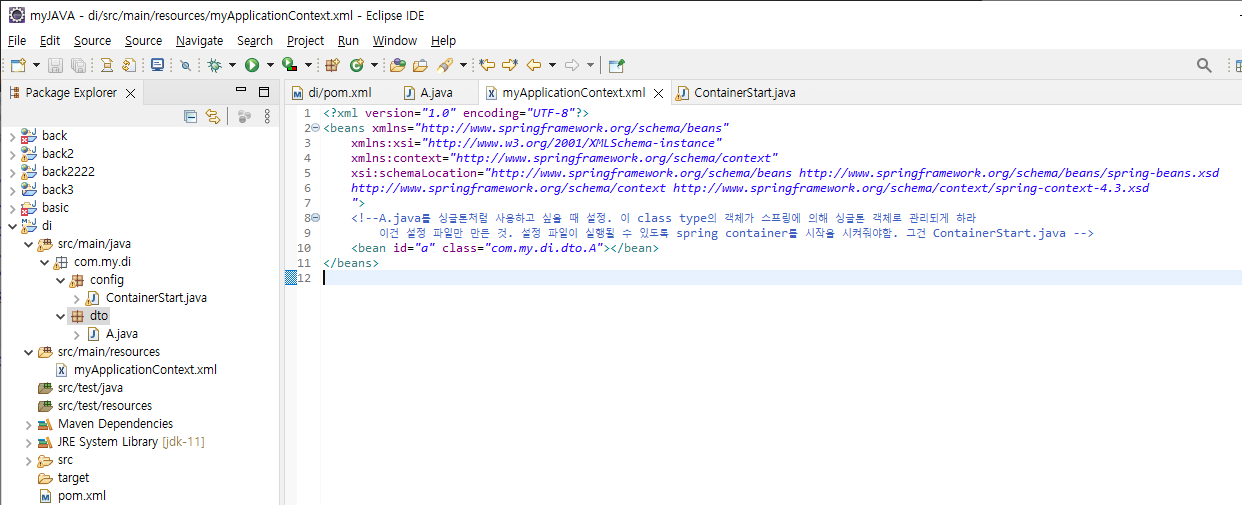Image resolution: width=1242 pixels, height=505 pixels.
Task: Collapse the comment fold marker on line 8
Action: 315,218
